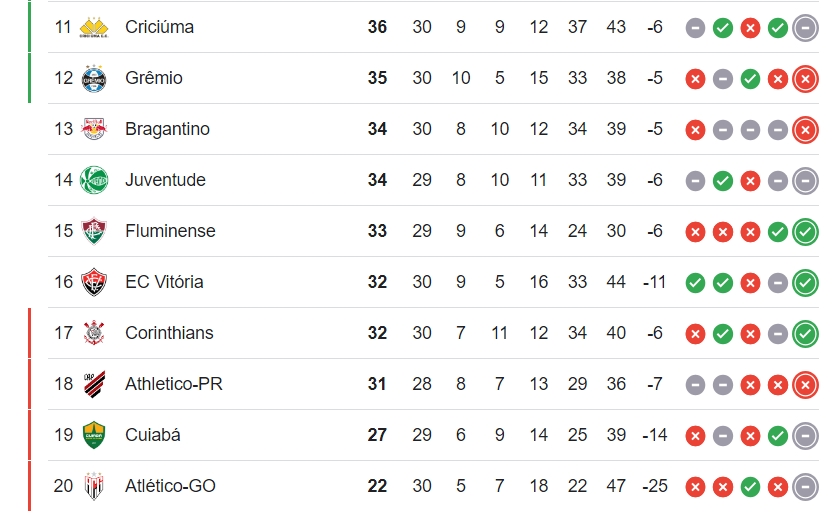835x515 pixels.
Task: Click the Corinthians club crest
Action: point(94,333)
